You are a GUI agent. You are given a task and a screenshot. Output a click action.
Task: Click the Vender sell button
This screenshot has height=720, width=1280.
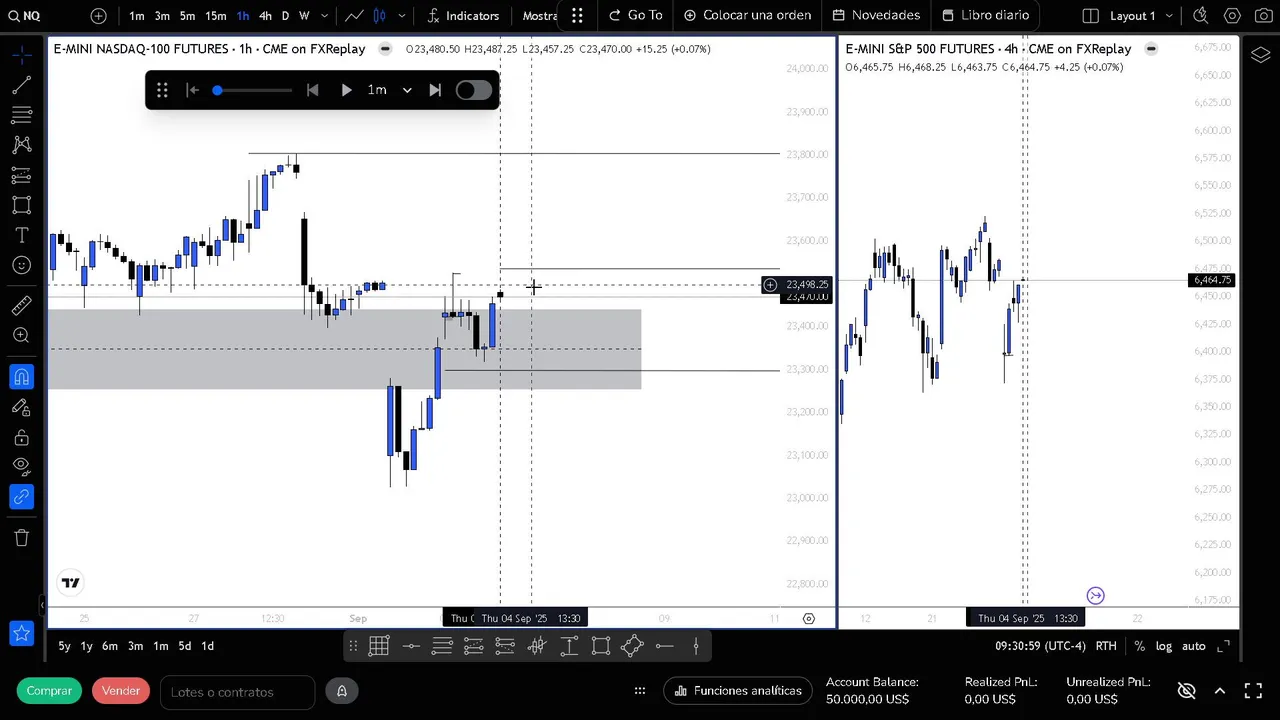[x=121, y=691]
